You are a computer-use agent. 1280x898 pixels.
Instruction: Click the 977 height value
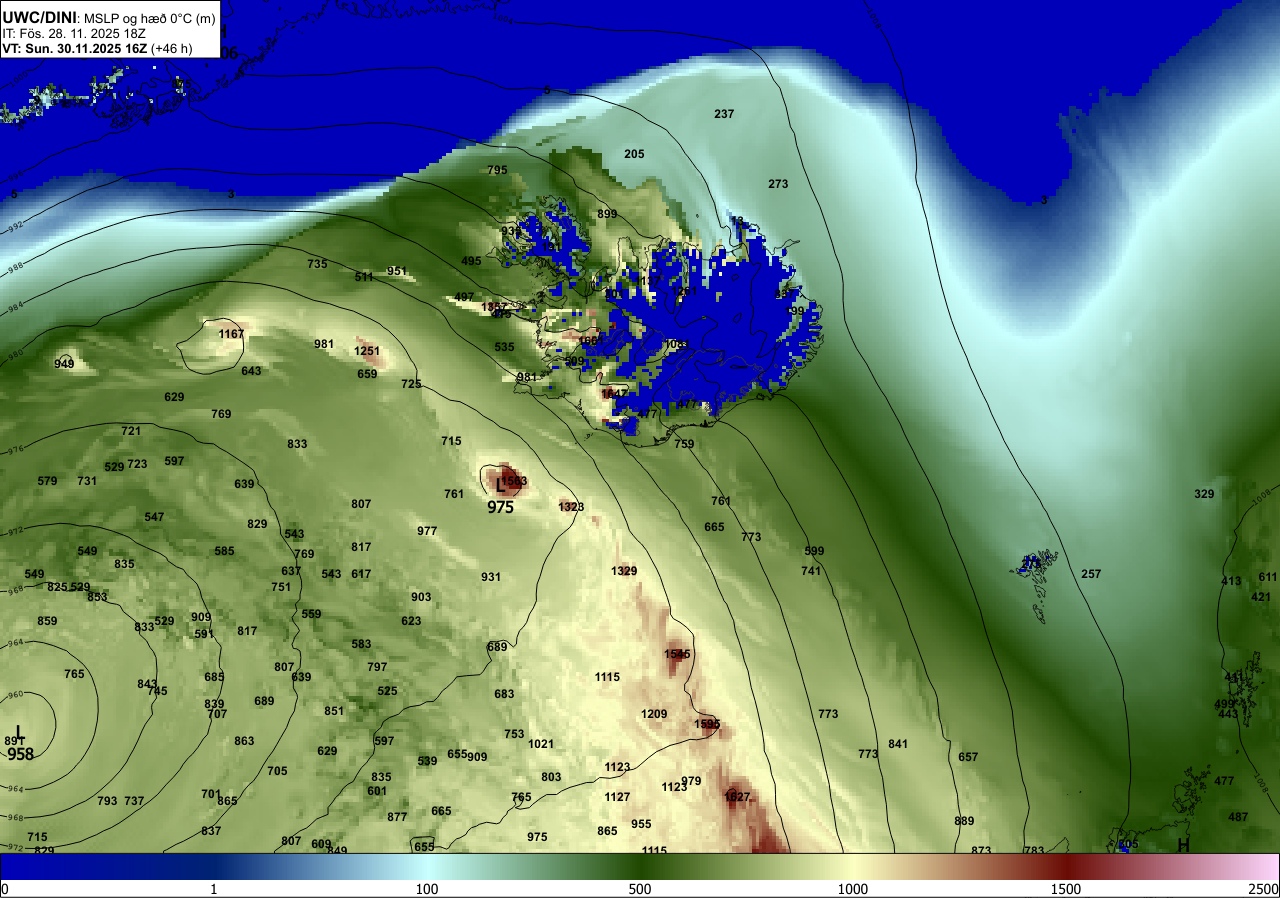pyautogui.click(x=427, y=531)
